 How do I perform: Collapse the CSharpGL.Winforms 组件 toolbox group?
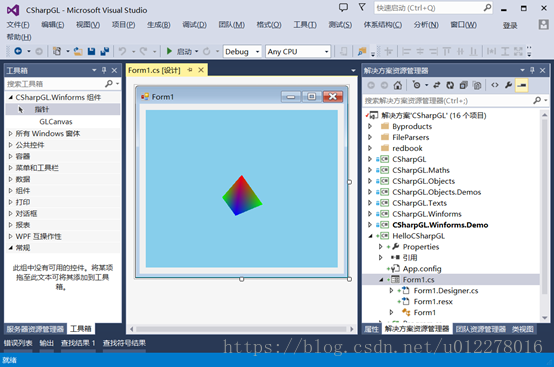point(10,97)
